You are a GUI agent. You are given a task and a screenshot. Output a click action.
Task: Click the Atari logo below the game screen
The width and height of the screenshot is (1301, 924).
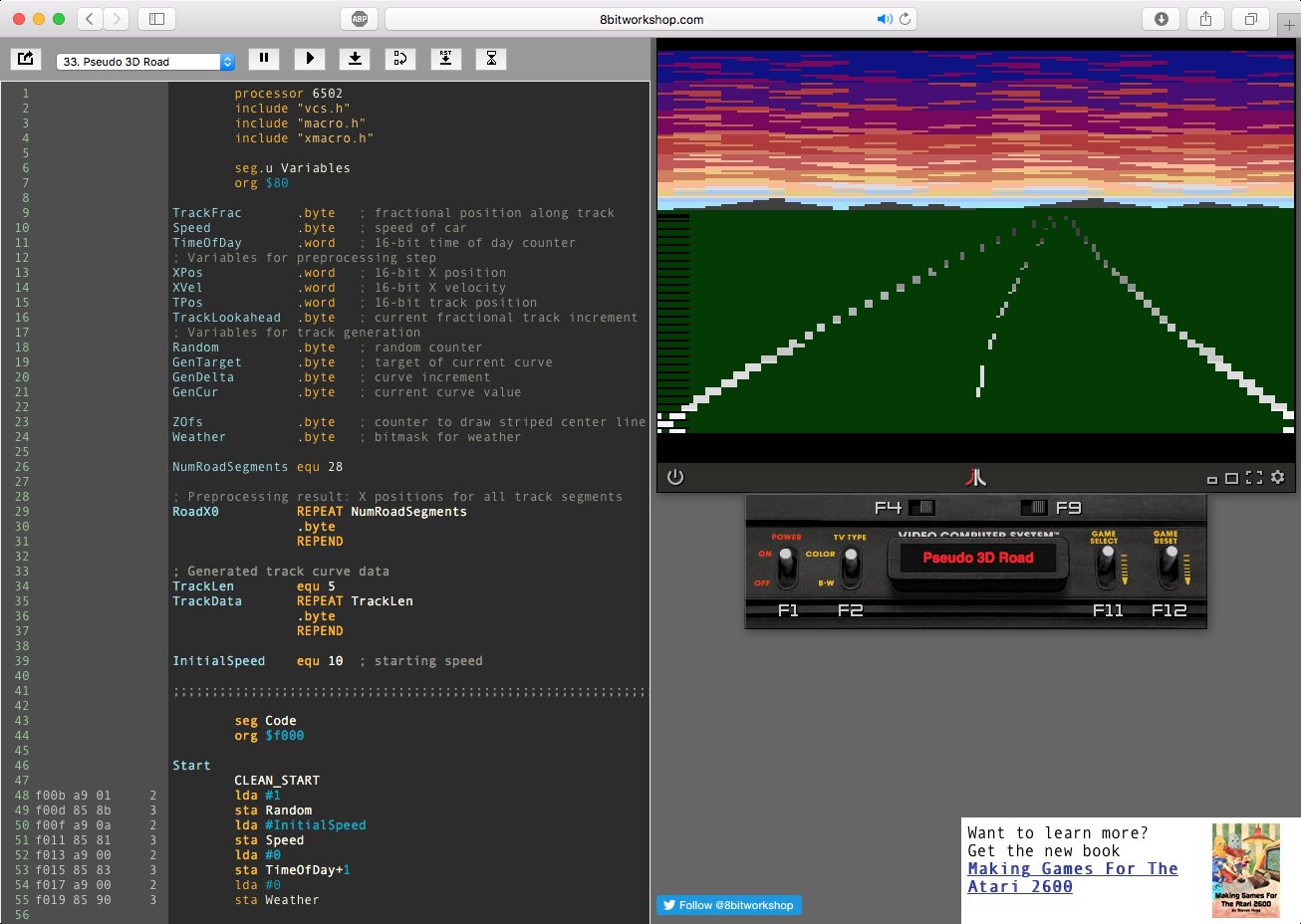click(x=976, y=478)
